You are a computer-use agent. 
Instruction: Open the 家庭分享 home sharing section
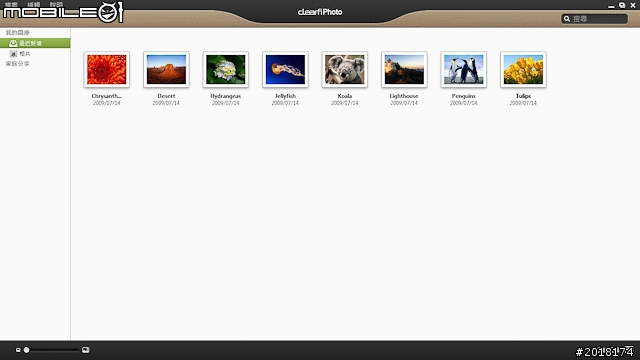pyautogui.click(x=17, y=64)
